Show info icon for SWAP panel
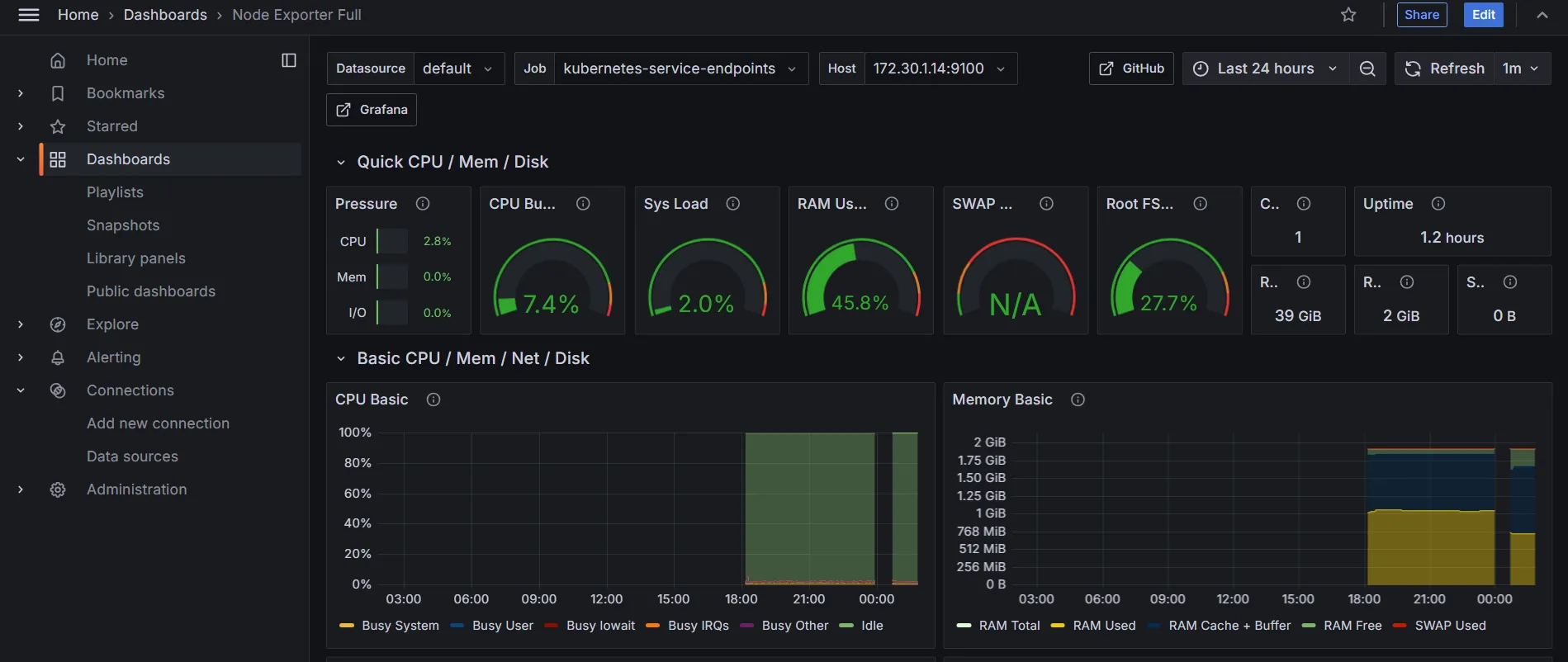Viewport: 1568px width, 662px height. tap(1046, 204)
